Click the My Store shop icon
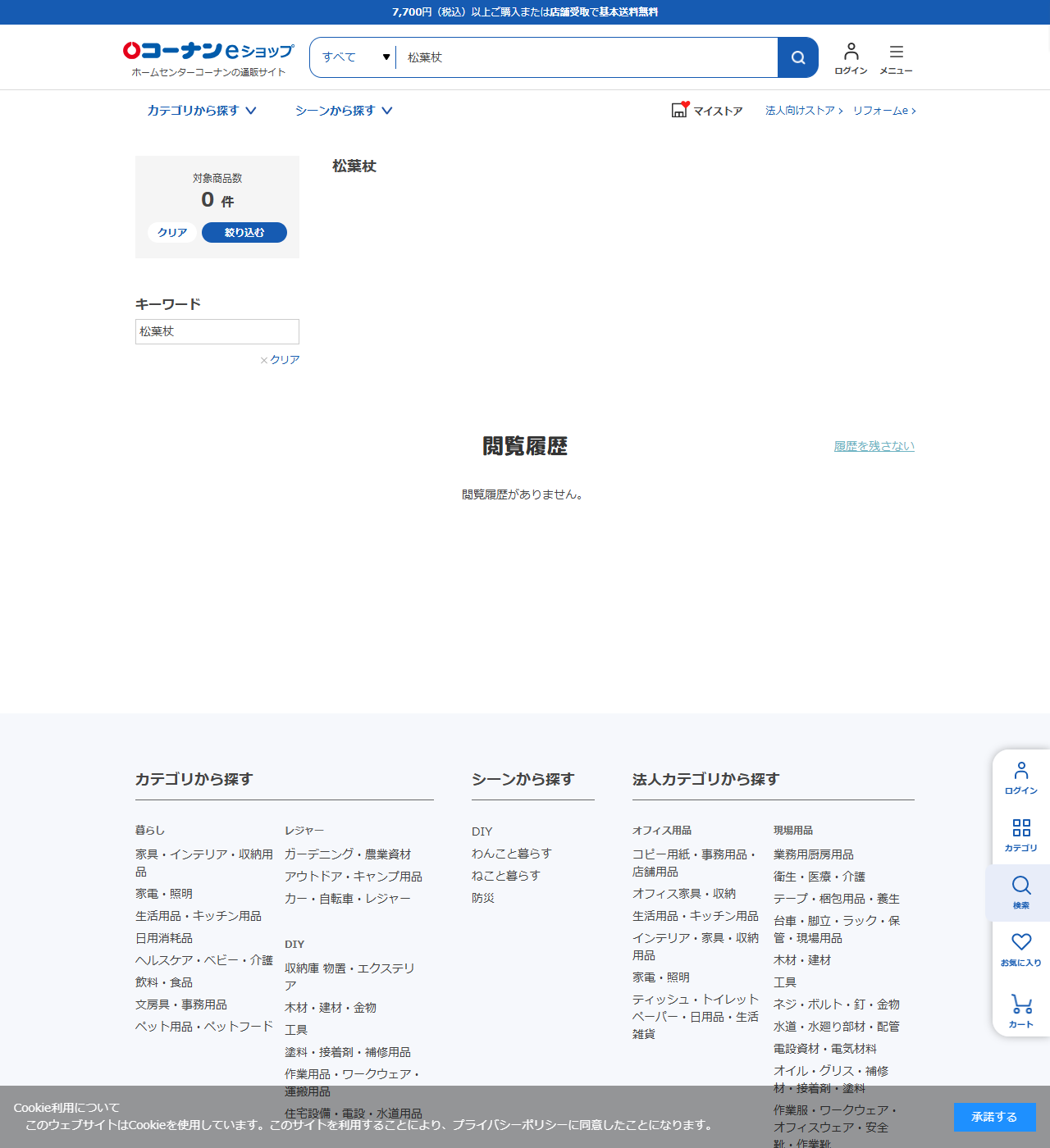This screenshot has width=1050, height=1148. tap(680, 110)
